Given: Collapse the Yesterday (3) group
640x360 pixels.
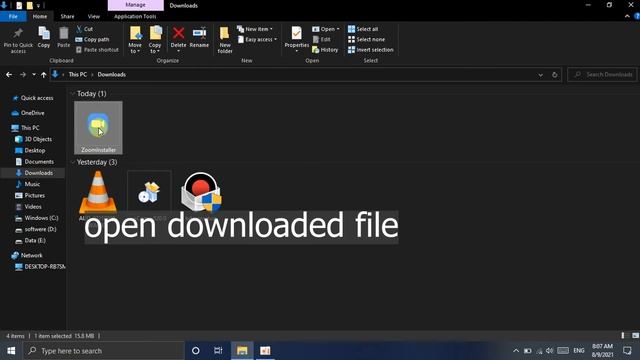Looking at the screenshot, I should 73,162.
